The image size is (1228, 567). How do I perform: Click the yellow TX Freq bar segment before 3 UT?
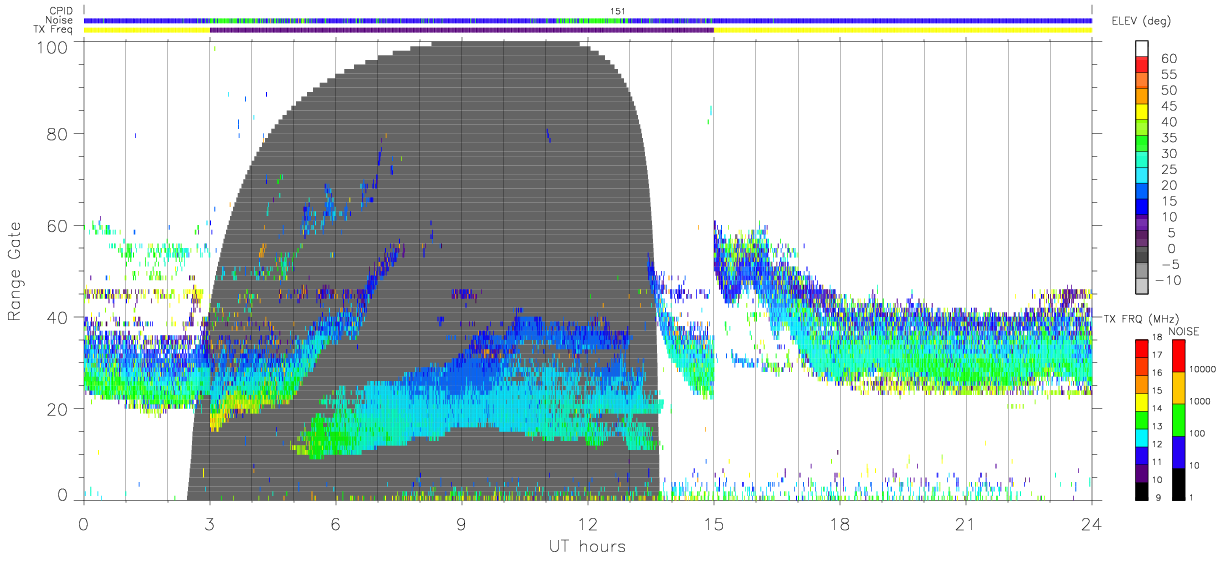click(x=147, y=30)
